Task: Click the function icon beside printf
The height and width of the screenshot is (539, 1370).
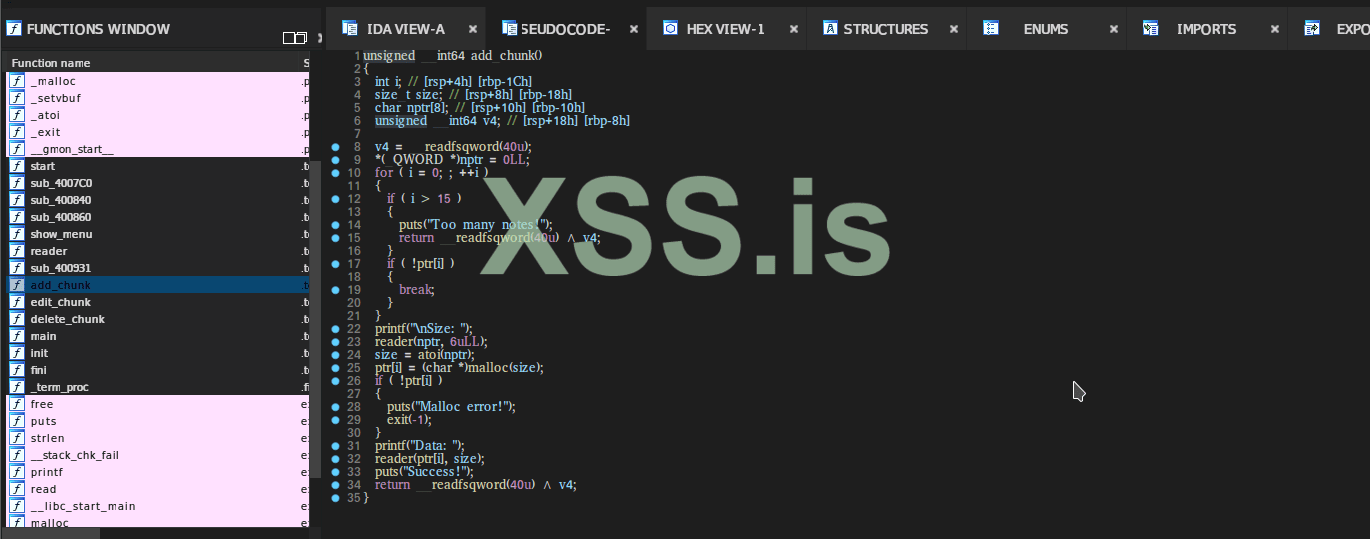Action: tap(17, 472)
